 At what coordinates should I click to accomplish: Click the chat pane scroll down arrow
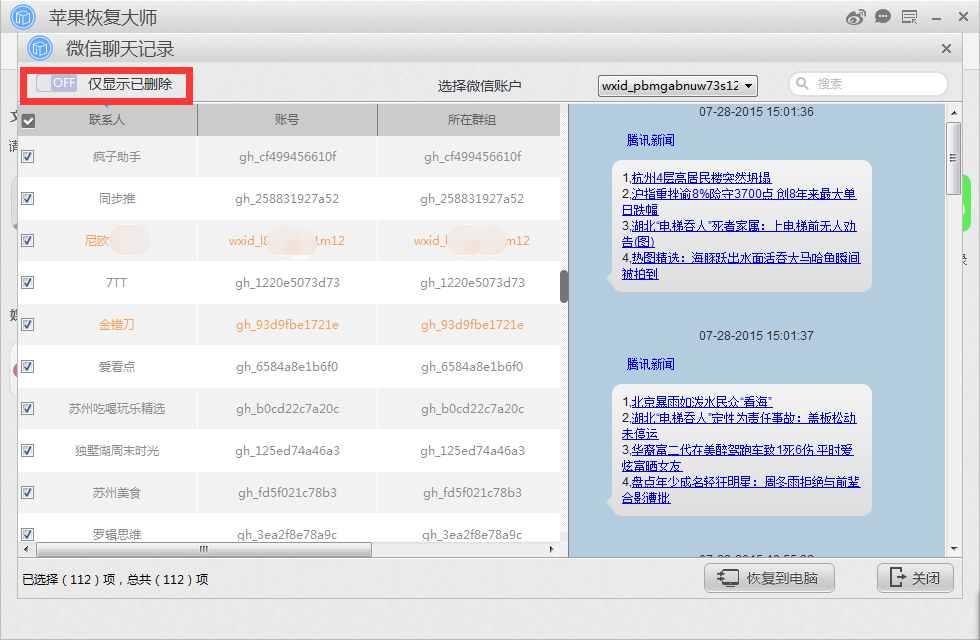click(x=954, y=549)
